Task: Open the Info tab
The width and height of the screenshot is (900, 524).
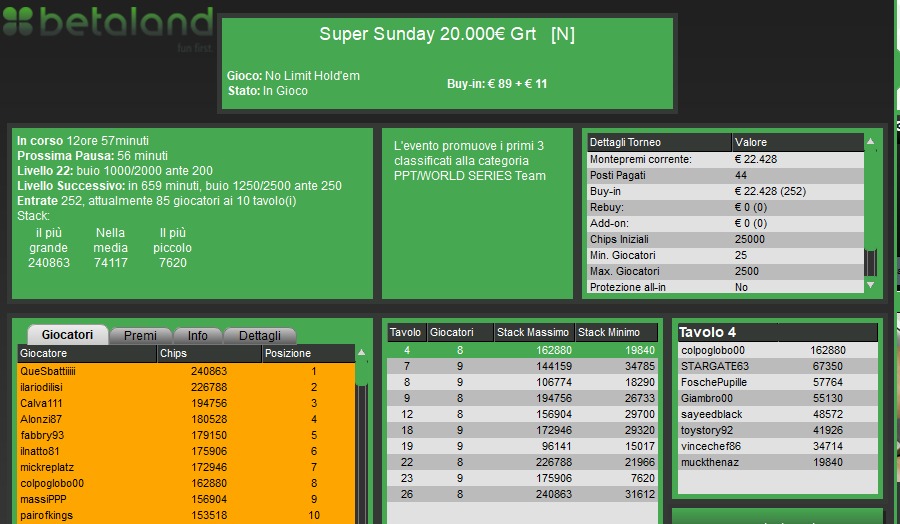Action: [197, 336]
